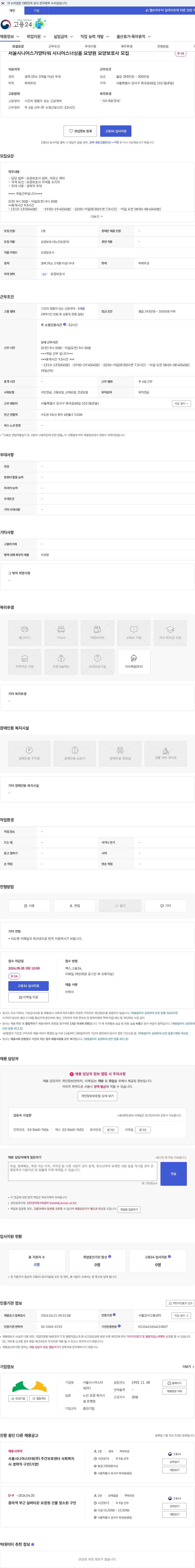Click the 기타 selection method box
Screen dimensions: 195x1568
pos(166,906)
